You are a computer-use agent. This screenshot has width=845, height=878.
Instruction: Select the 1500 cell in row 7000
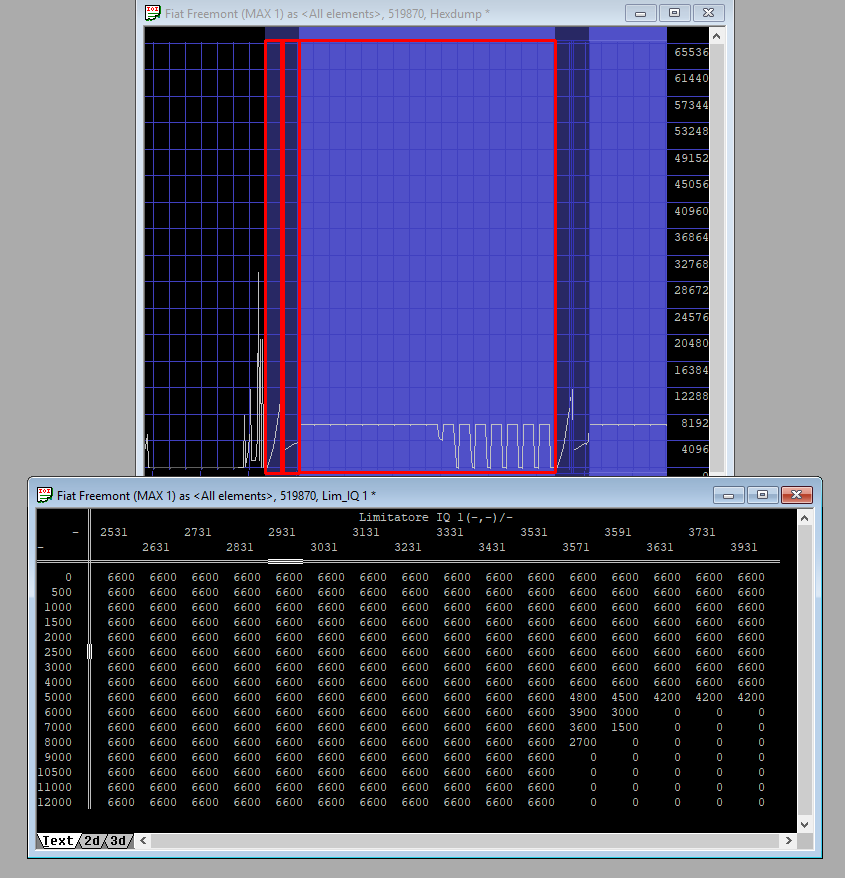pos(624,727)
